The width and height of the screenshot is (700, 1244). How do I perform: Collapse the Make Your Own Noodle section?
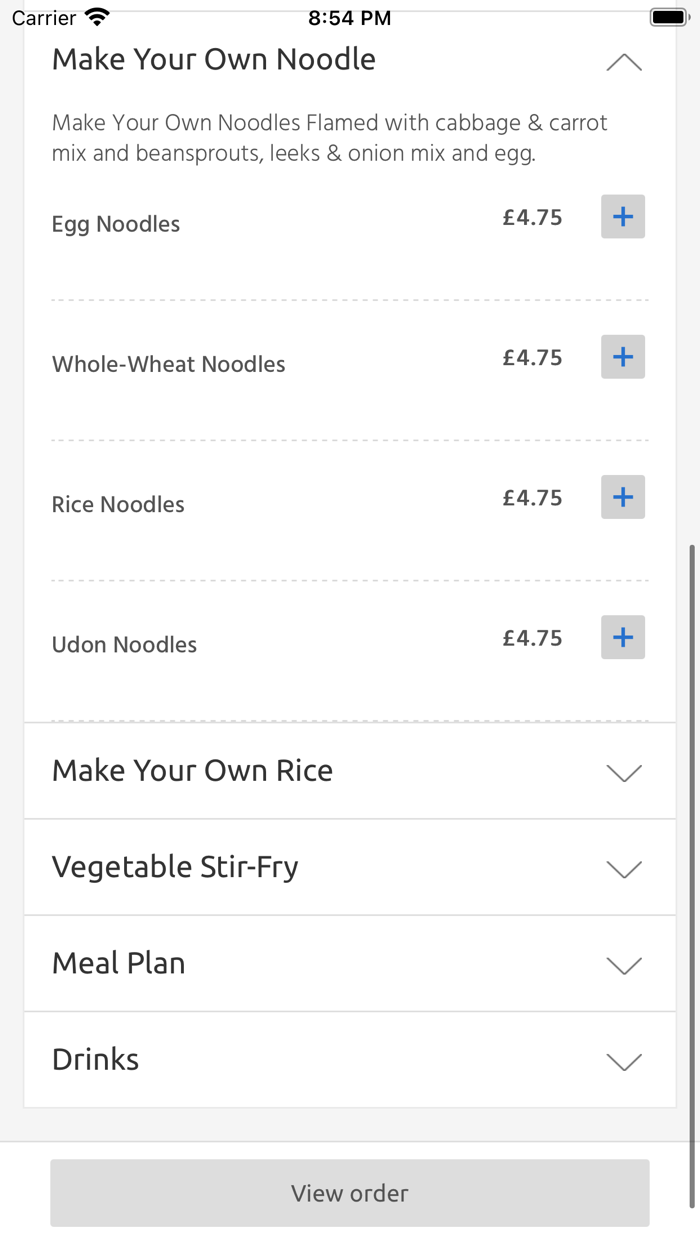tap(624, 63)
